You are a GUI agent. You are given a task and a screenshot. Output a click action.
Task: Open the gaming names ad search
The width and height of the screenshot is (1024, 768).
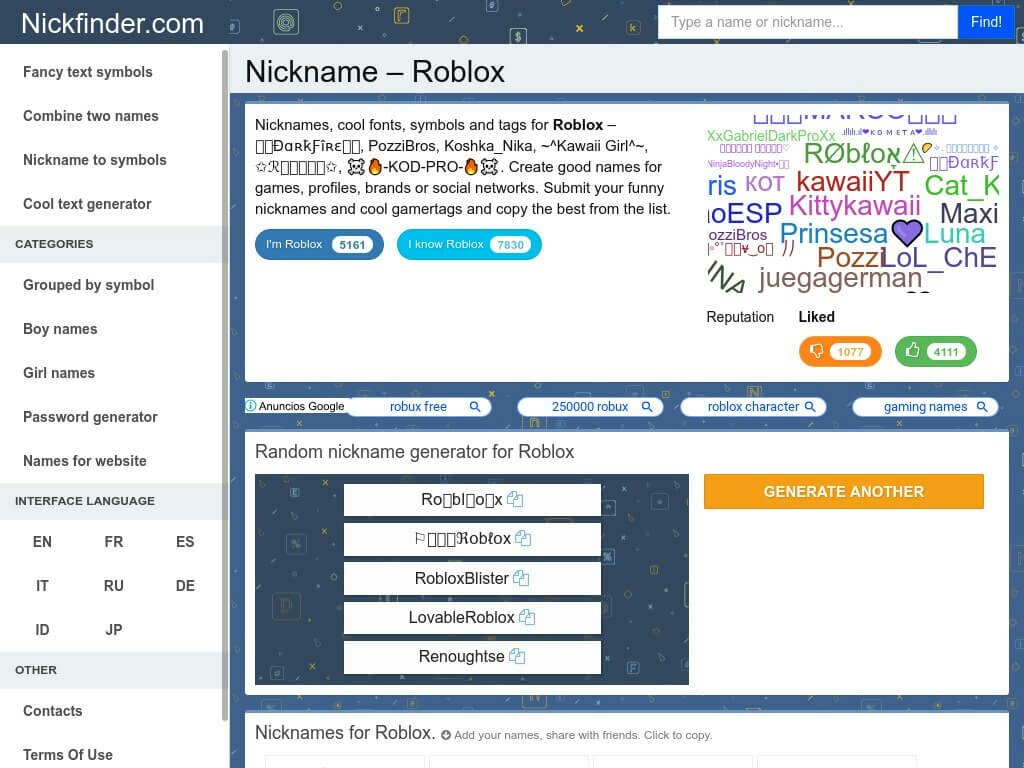click(x=925, y=406)
